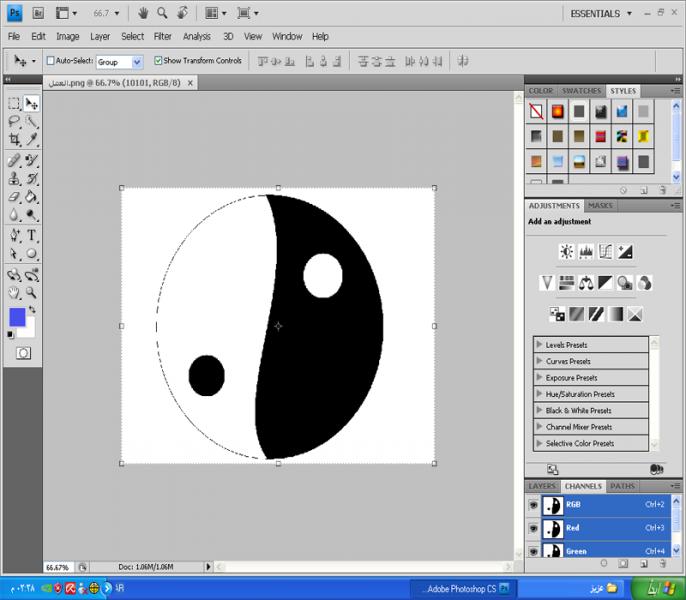Image resolution: width=686 pixels, height=600 pixels.
Task: Select the Rectangular Marquee tool
Action: click(14, 103)
